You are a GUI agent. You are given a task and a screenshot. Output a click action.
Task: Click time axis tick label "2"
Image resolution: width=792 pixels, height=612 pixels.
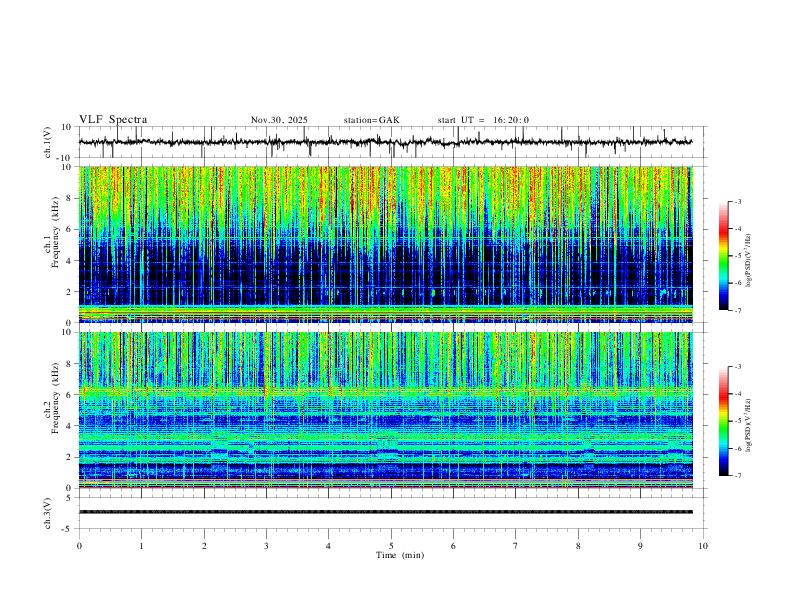pos(204,546)
